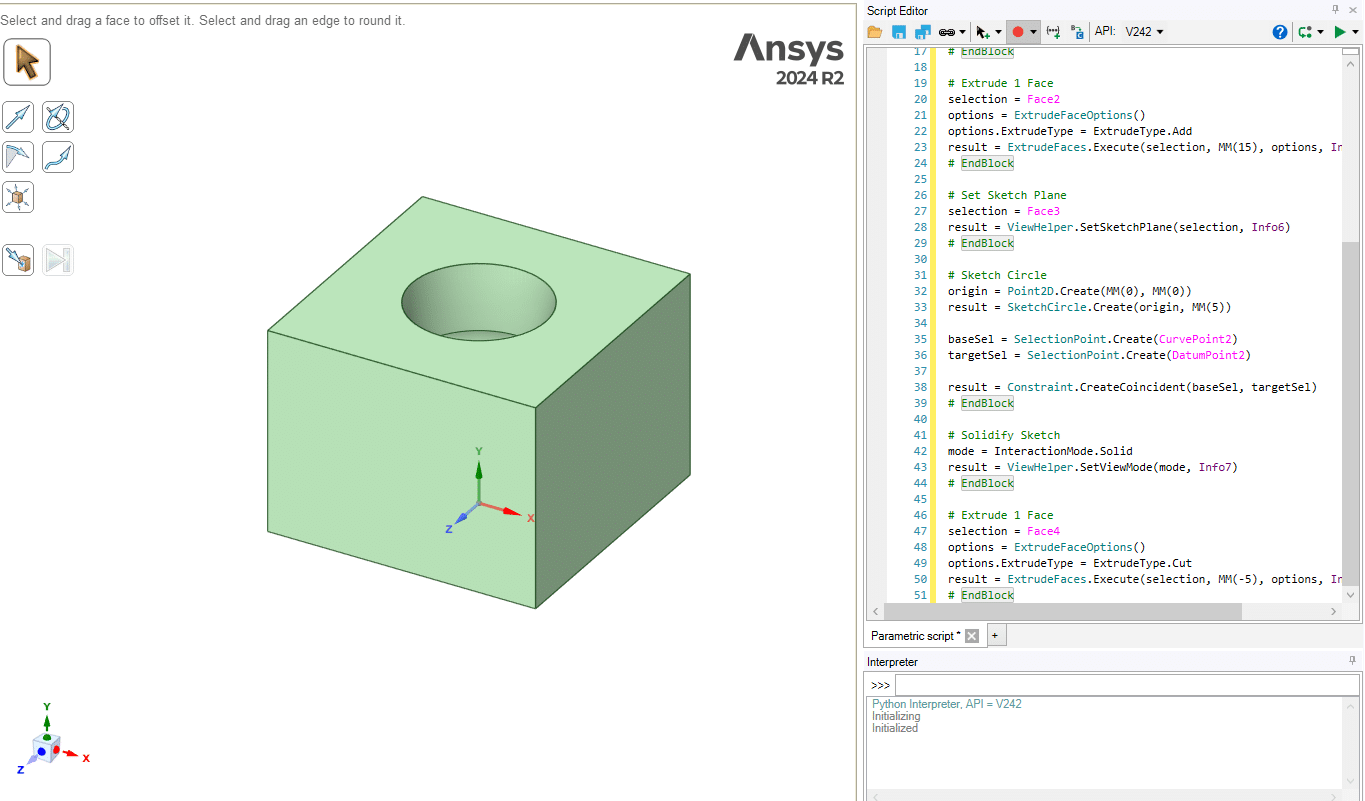Select the Scale Body tool guide icon

coord(18,197)
